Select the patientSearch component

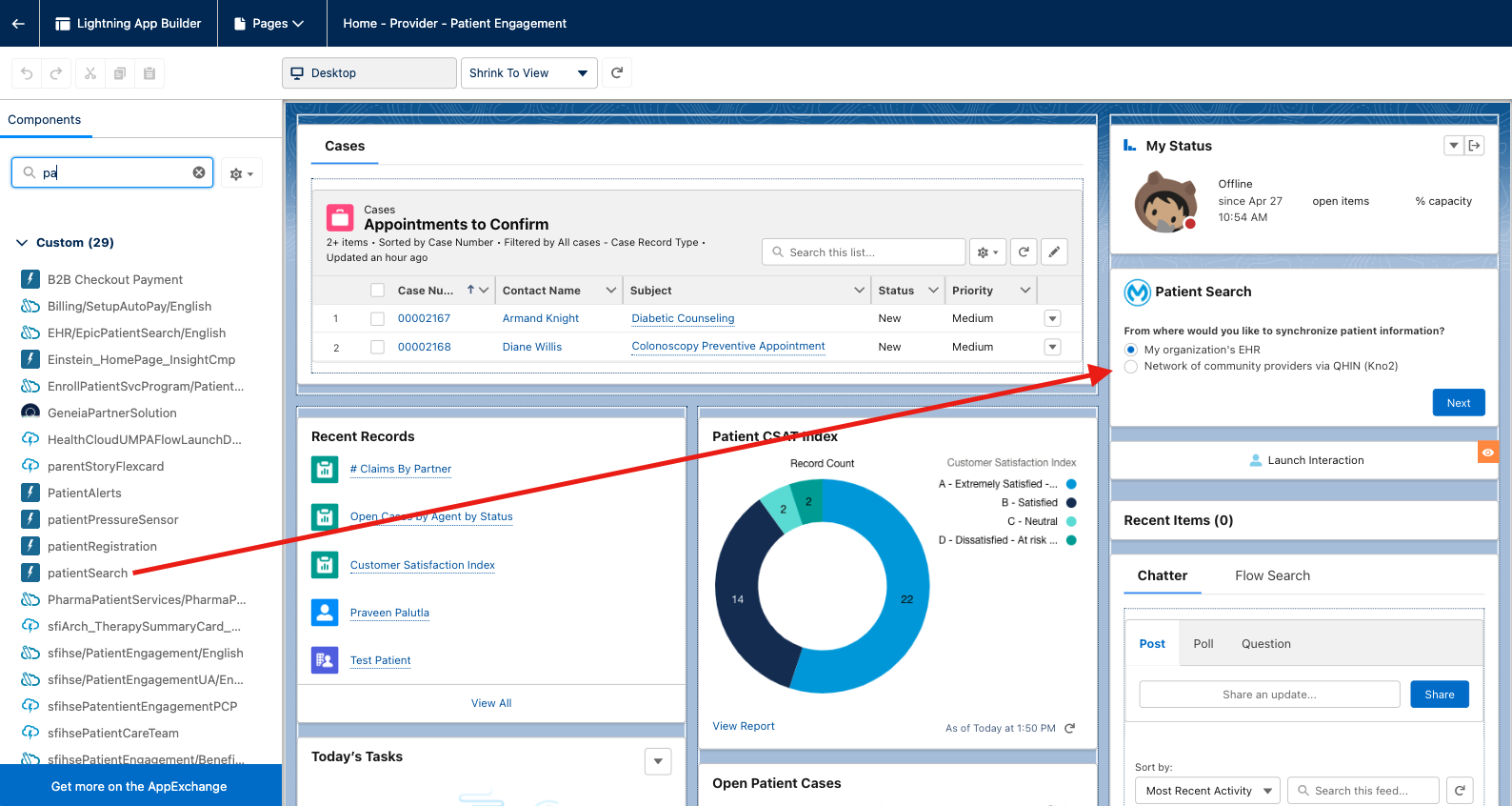[88, 573]
